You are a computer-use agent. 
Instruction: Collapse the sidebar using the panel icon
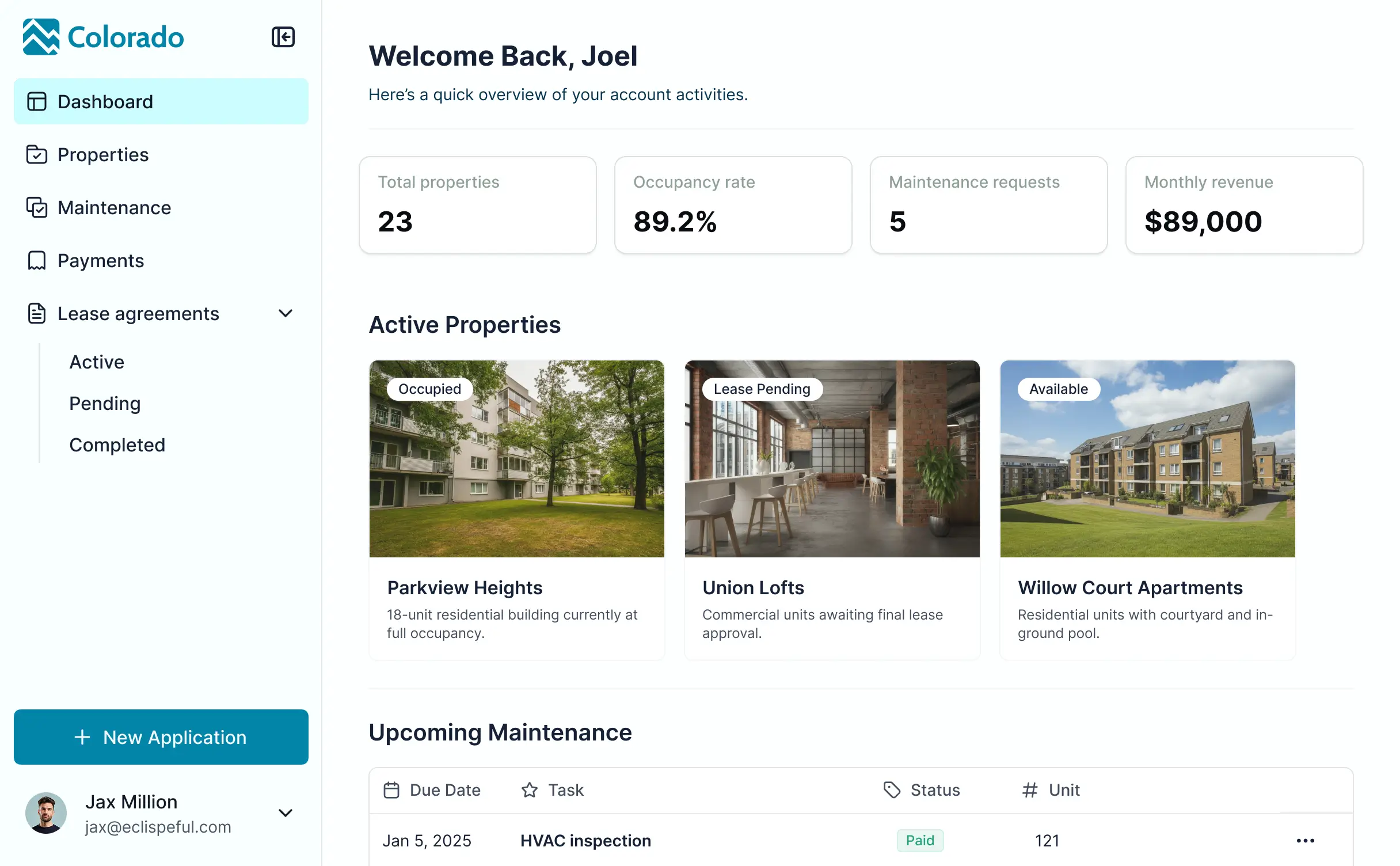(x=283, y=36)
